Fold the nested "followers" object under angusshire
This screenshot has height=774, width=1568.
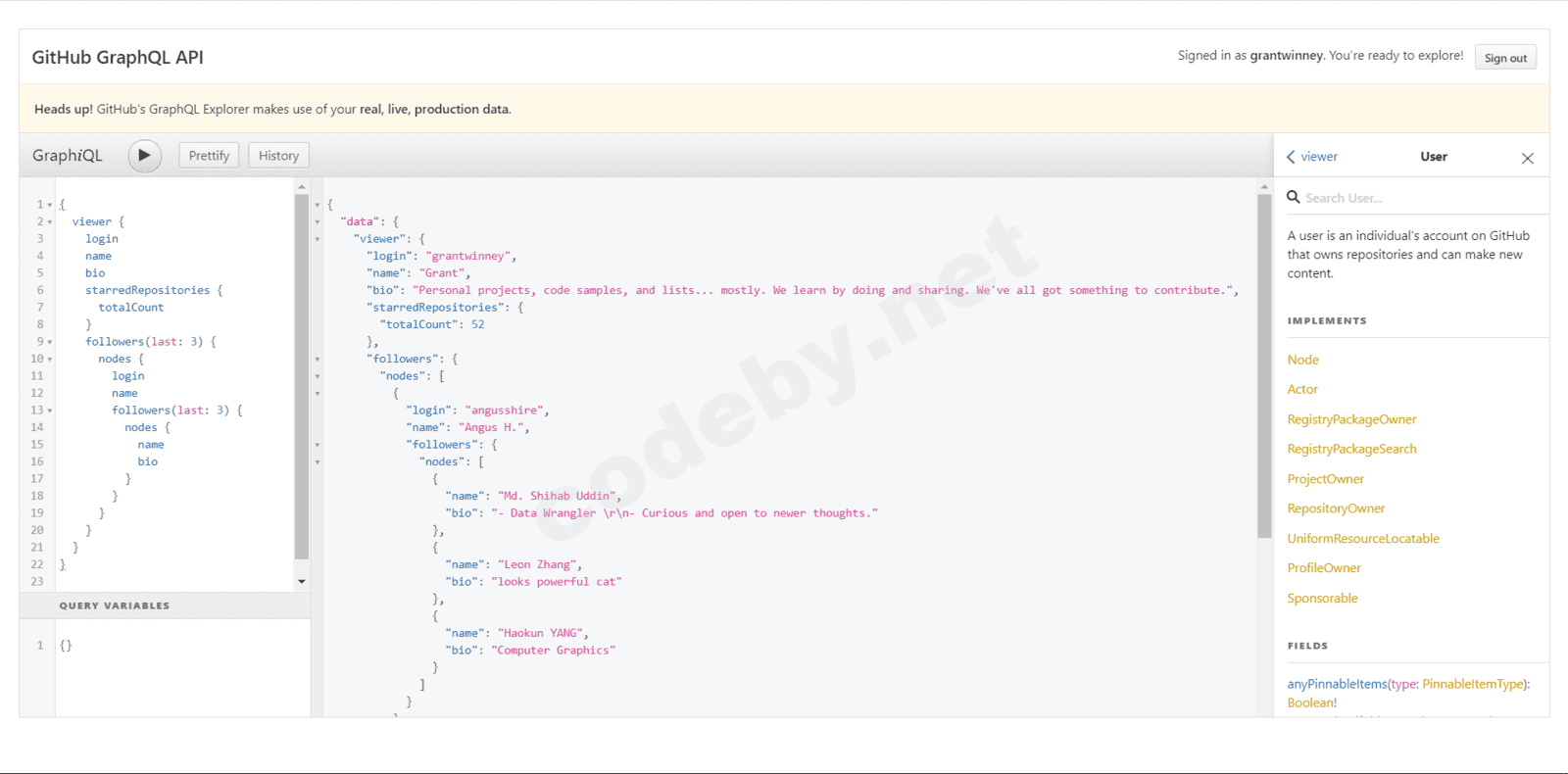(x=318, y=445)
